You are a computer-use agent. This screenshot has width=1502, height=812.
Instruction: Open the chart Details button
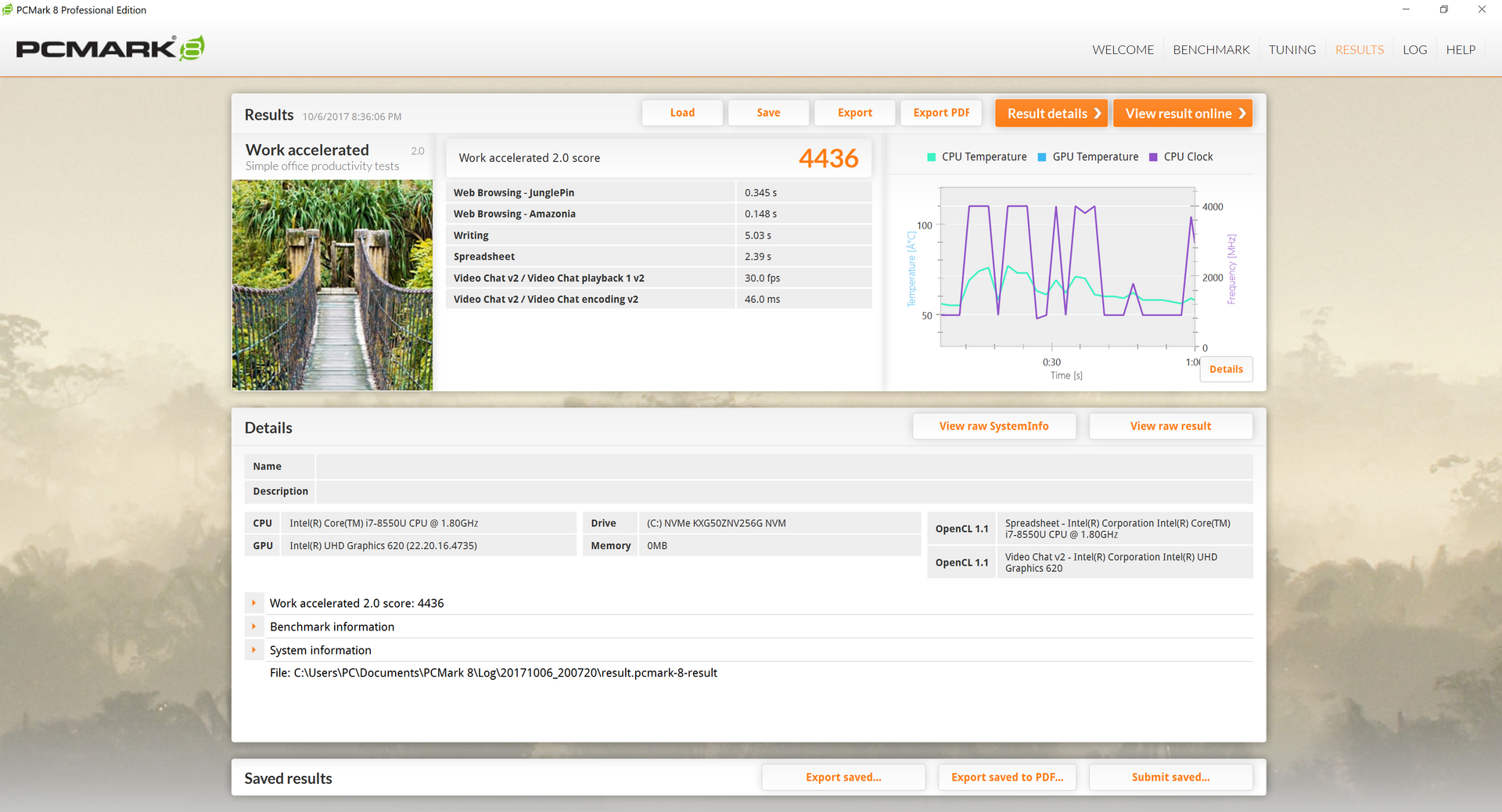pos(1226,369)
